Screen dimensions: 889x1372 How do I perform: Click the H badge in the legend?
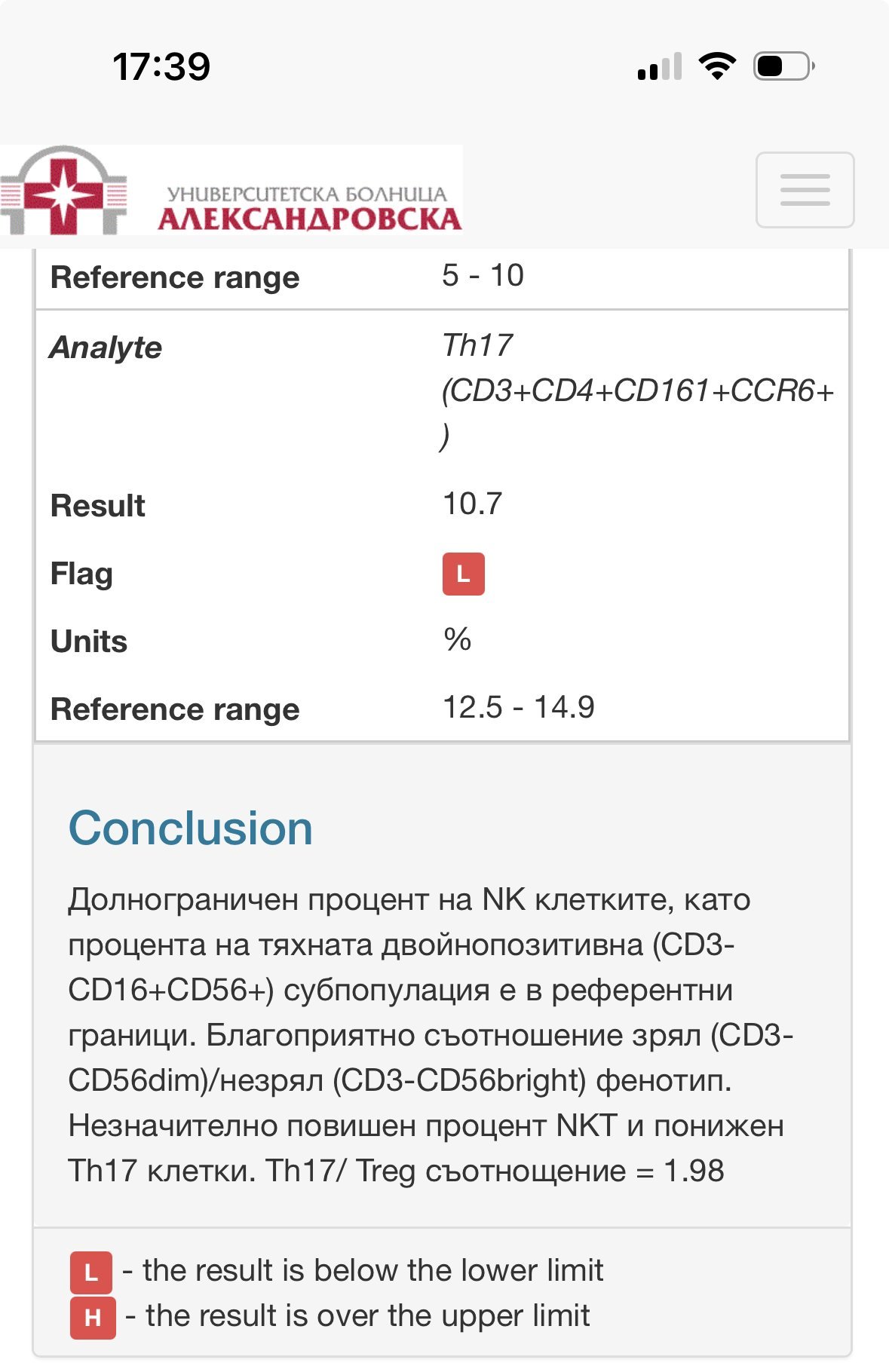click(x=93, y=1318)
